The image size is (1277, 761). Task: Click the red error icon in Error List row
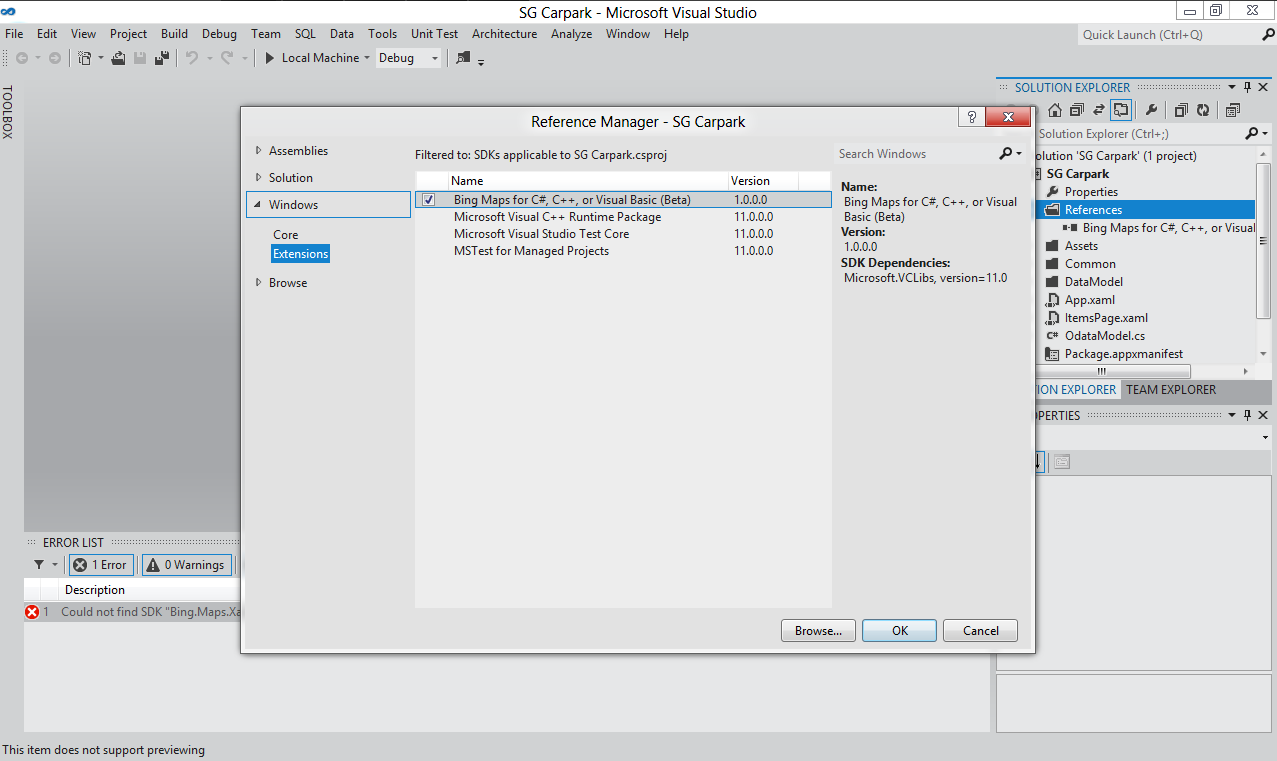[x=32, y=612]
